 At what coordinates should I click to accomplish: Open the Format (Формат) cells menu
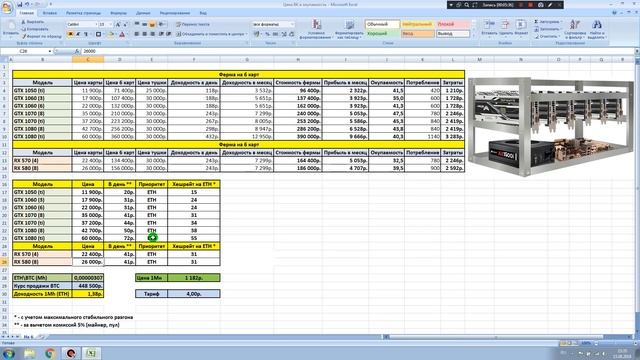click(x=521, y=29)
